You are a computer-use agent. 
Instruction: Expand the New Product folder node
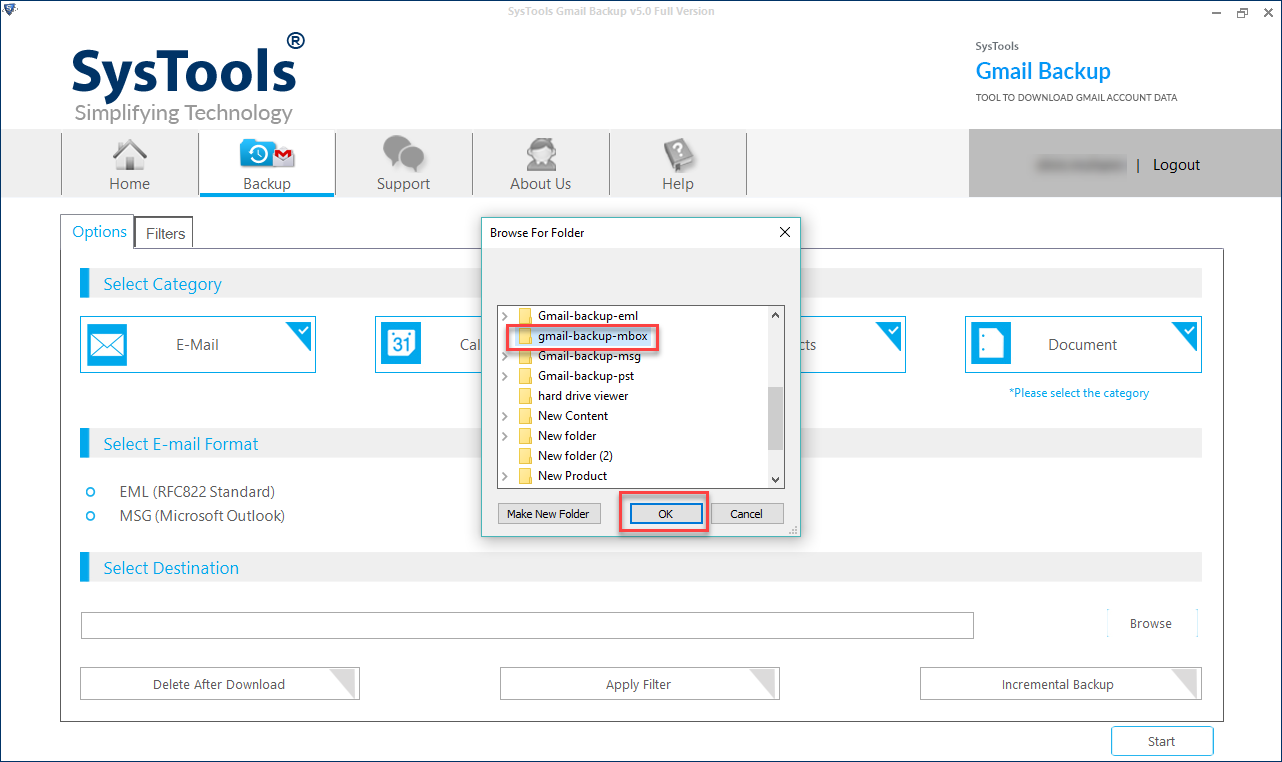(x=505, y=476)
